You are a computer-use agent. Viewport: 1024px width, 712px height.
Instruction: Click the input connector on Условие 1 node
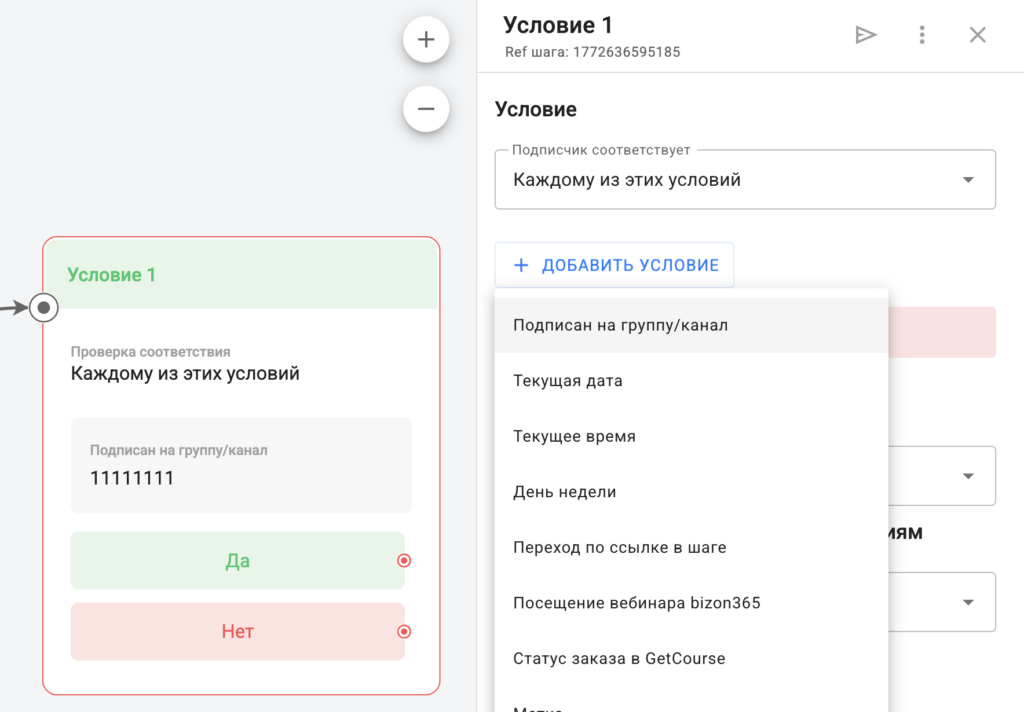[x=44, y=307]
